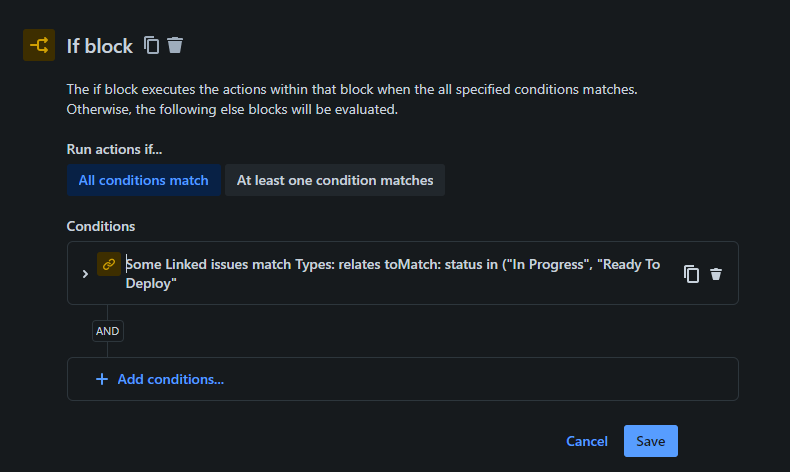Screen dimensions: 790x472
Task: Copy the Linked issues condition
Action: point(691,274)
